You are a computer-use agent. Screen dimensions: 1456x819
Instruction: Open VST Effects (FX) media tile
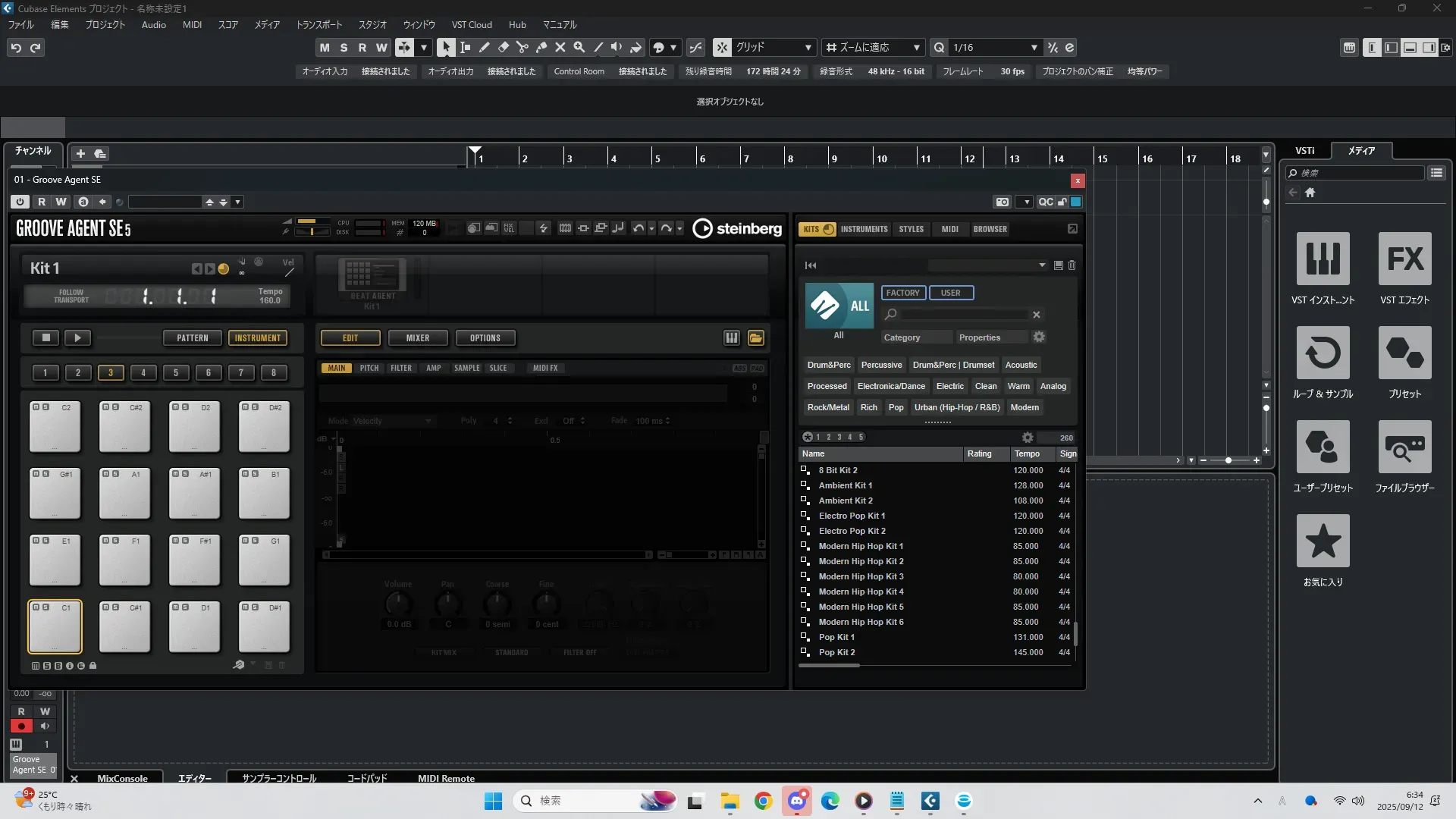(x=1404, y=259)
